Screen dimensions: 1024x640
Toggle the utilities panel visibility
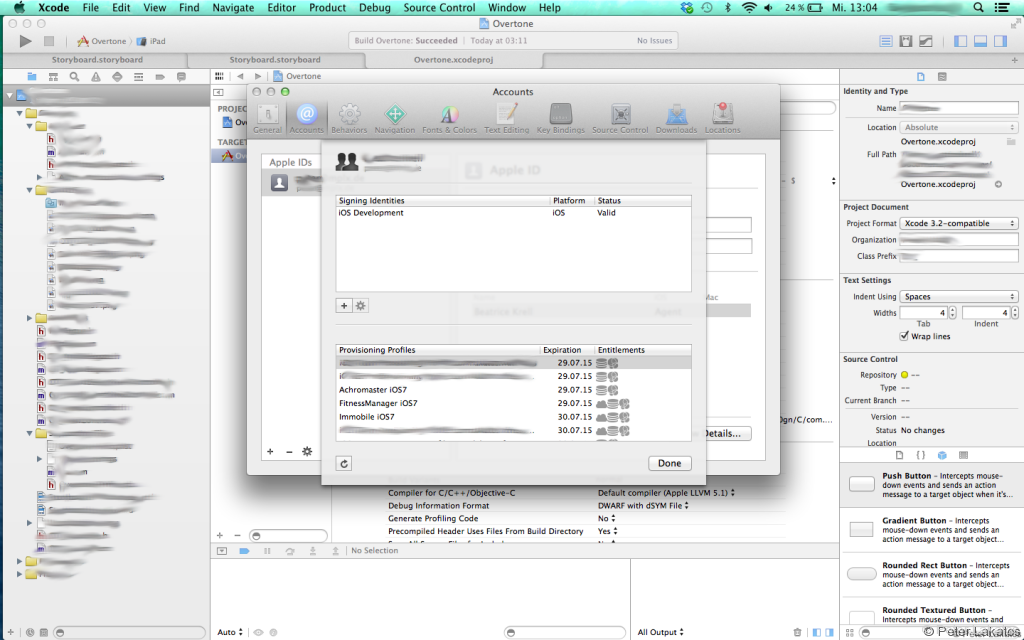pos(1000,41)
